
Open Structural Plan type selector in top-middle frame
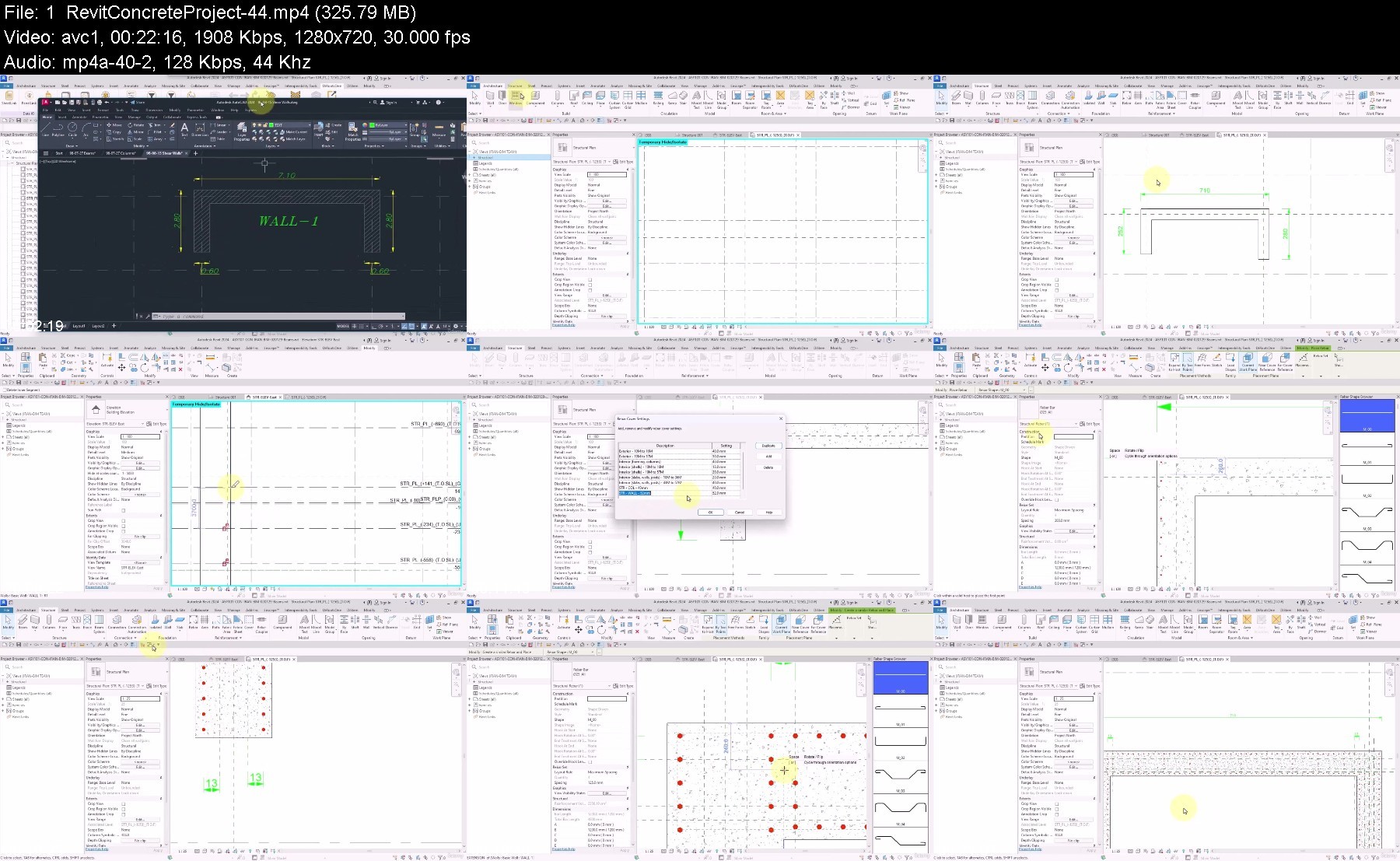[594, 148]
